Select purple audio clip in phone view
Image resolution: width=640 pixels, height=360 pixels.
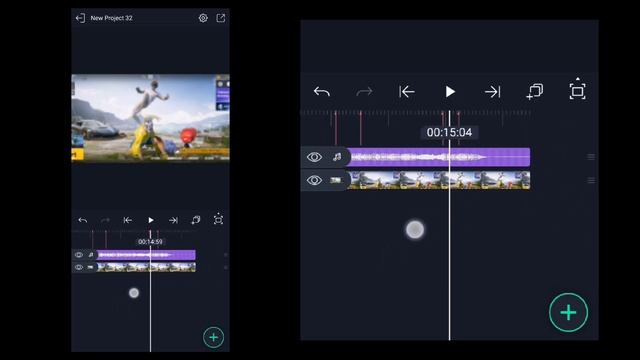click(146, 255)
